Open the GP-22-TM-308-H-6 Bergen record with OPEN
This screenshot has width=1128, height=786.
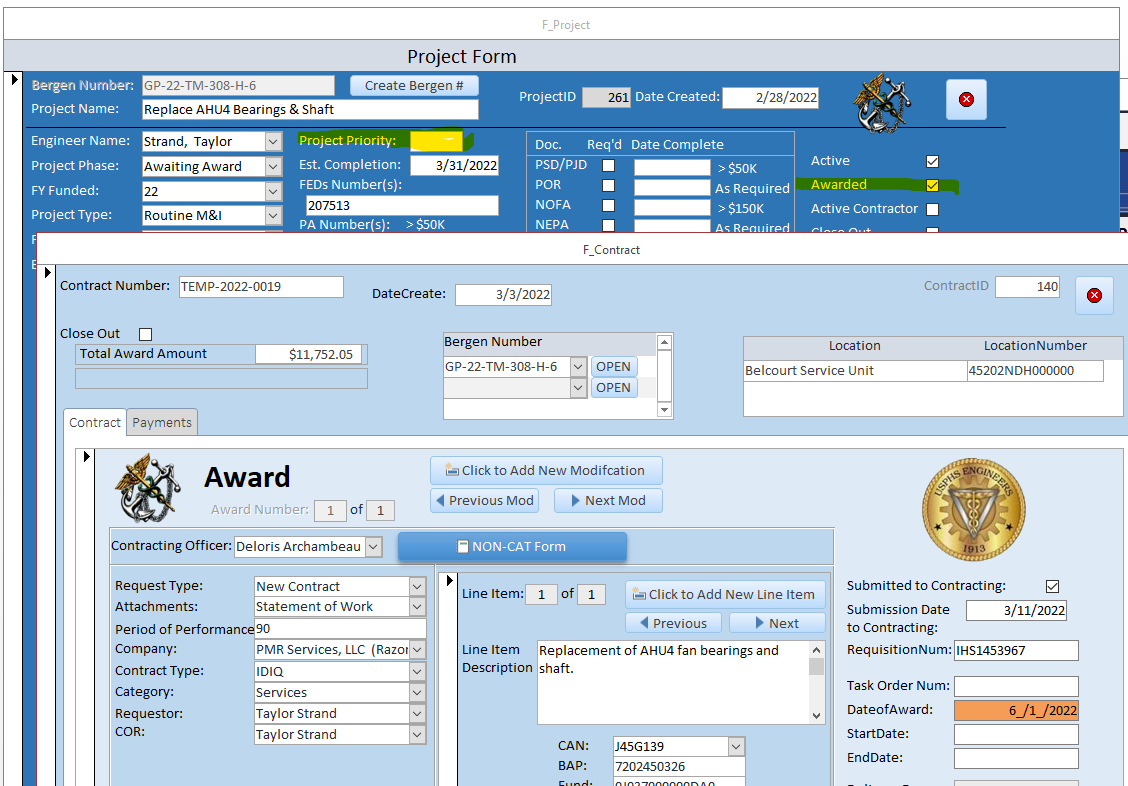(613, 367)
